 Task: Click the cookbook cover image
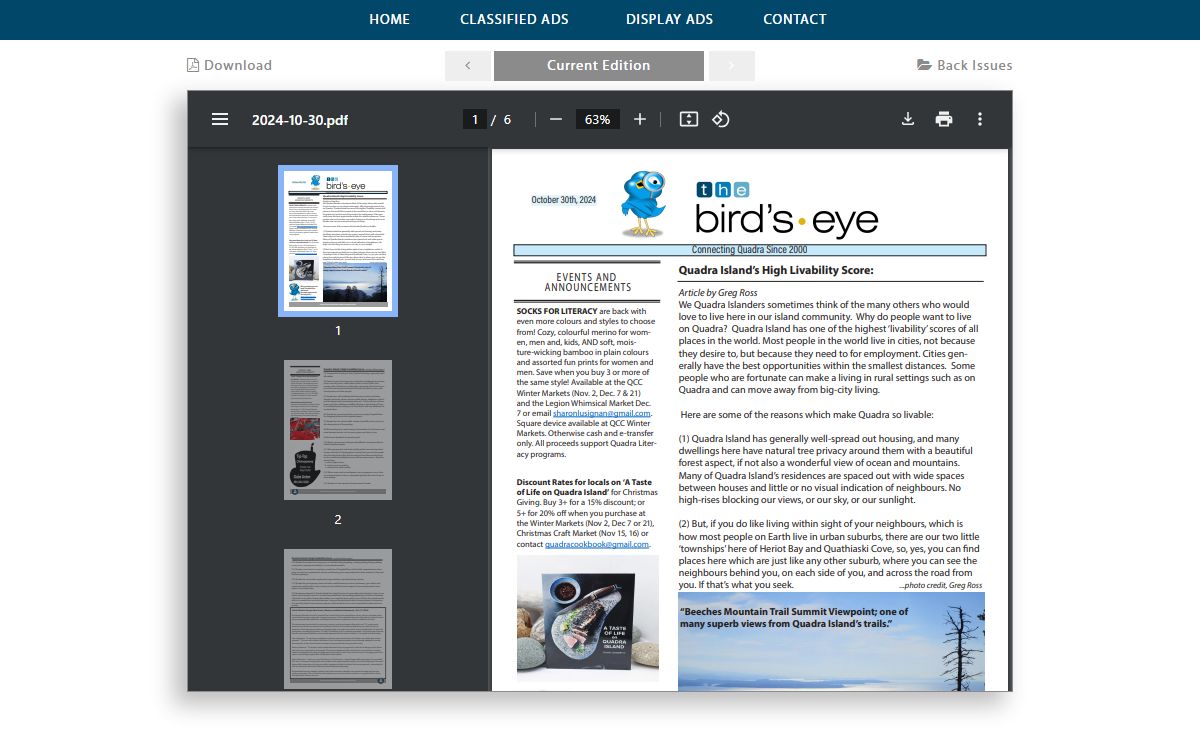point(588,618)
